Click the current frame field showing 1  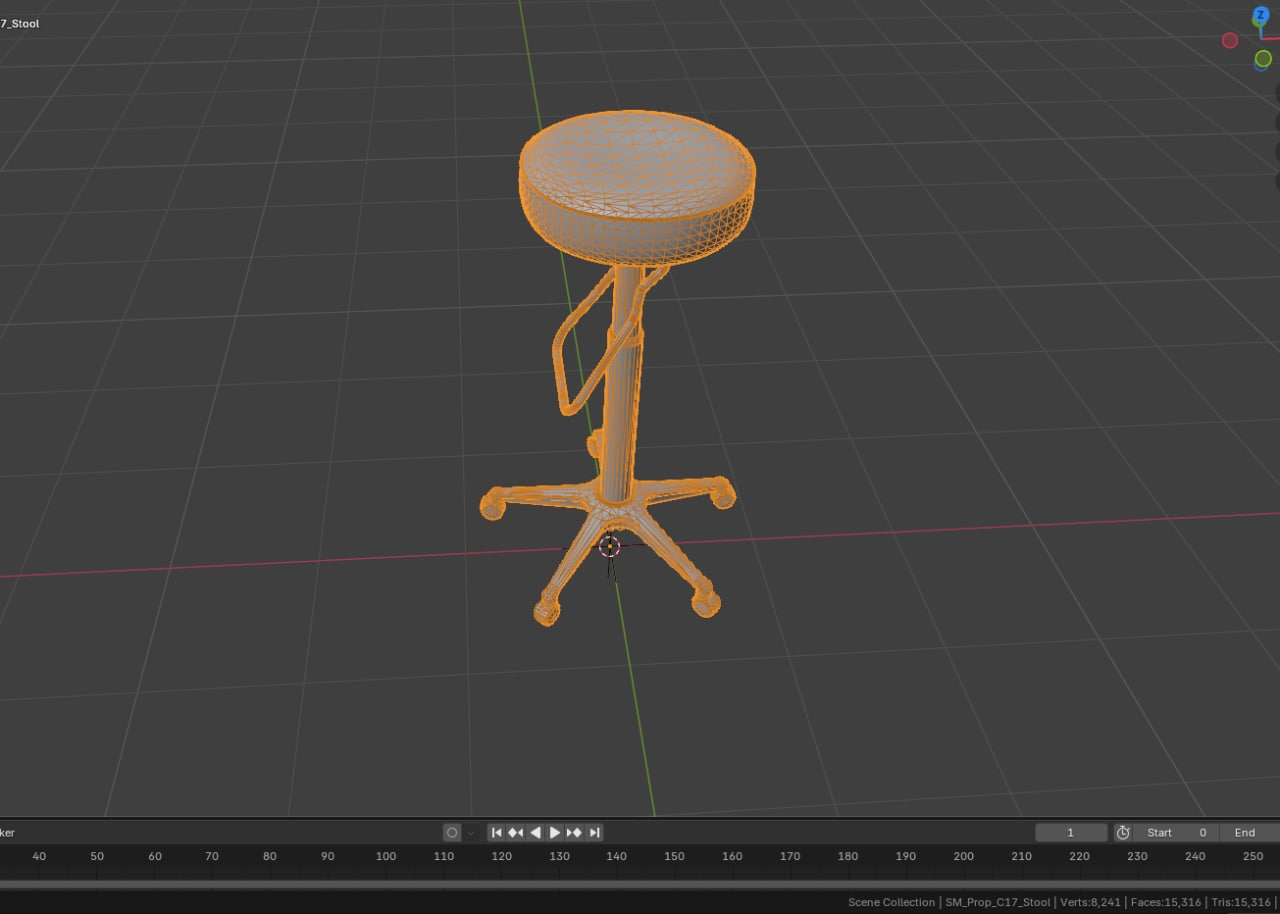tap(1071, 832)
